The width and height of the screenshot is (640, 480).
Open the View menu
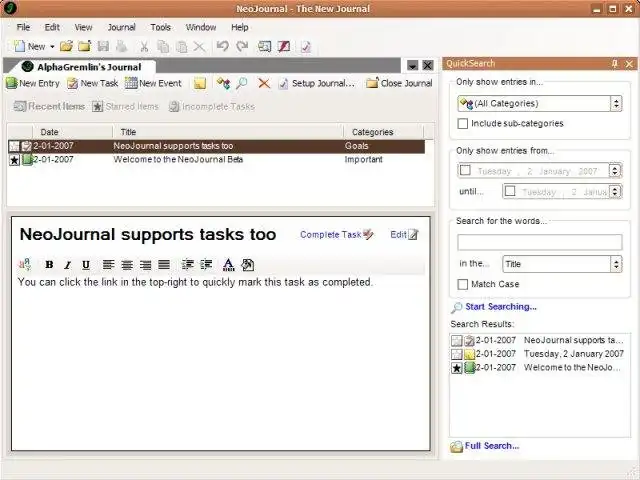tap(83, 27)
